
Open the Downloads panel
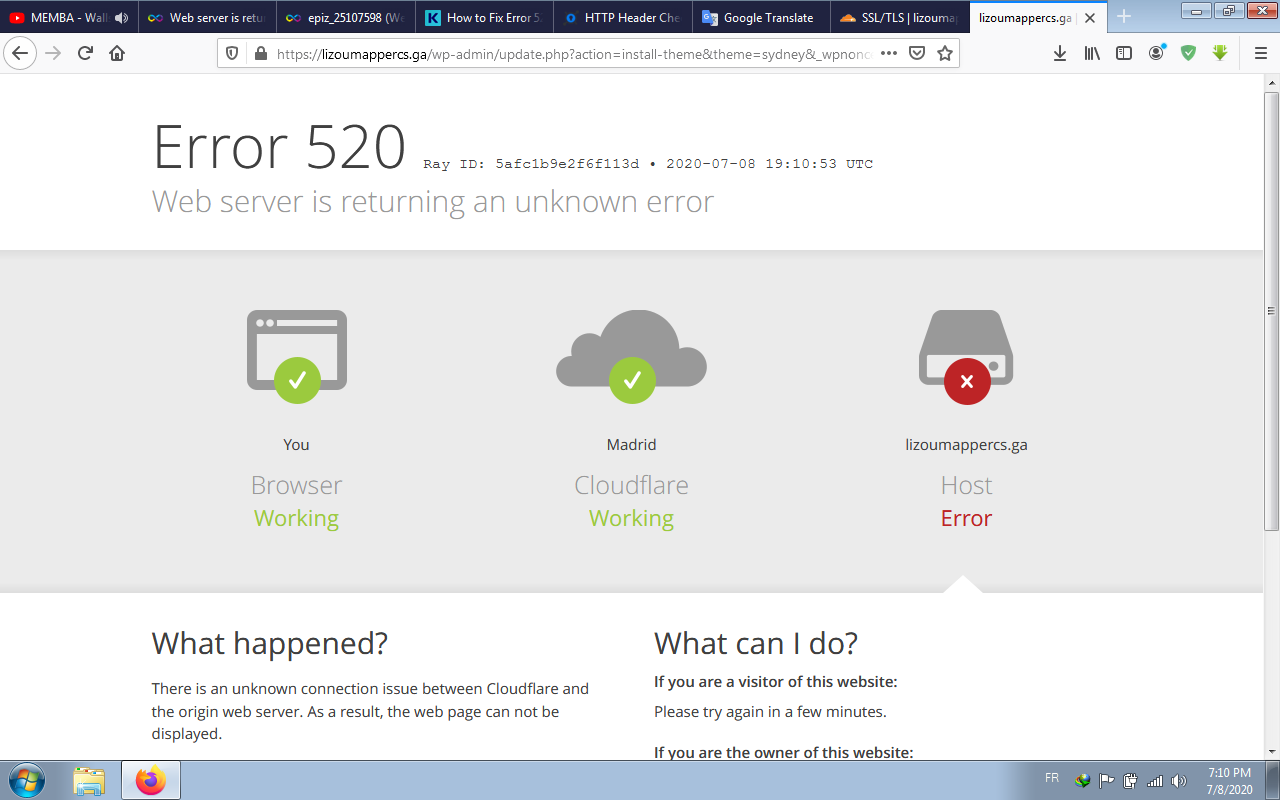click(x=1060, y=54)
